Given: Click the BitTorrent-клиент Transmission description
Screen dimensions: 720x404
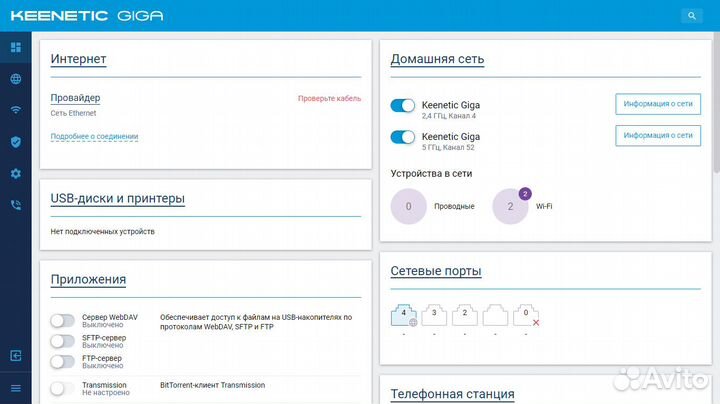Looking at the screenshot, I should [x=212, y=385].
